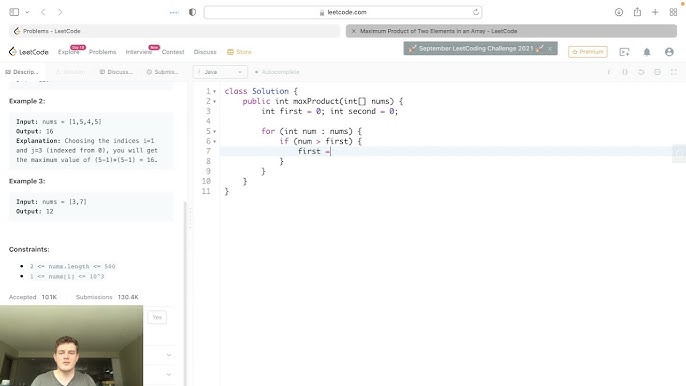Open the user profile avatar menu
Screen dimensions: 686x386
[x=669, y=52]
